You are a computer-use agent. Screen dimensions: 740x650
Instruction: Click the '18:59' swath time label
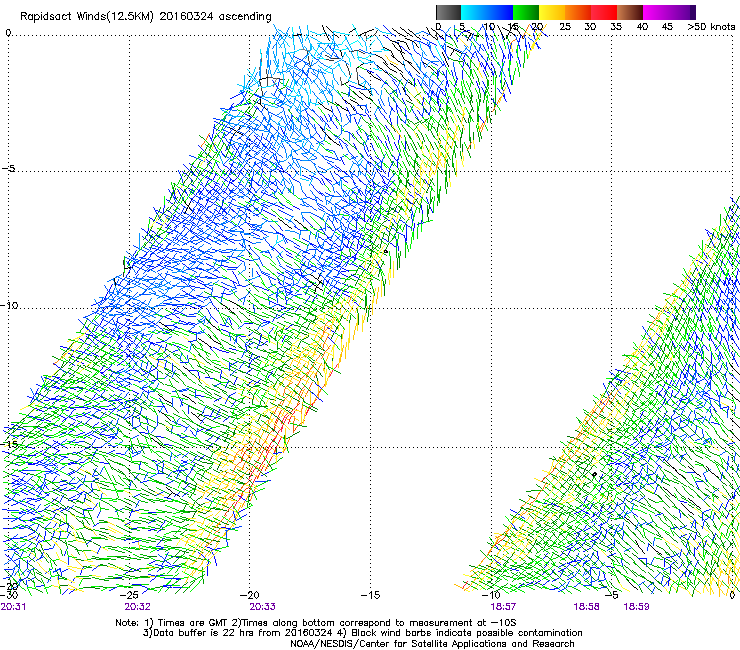point(636,607)
